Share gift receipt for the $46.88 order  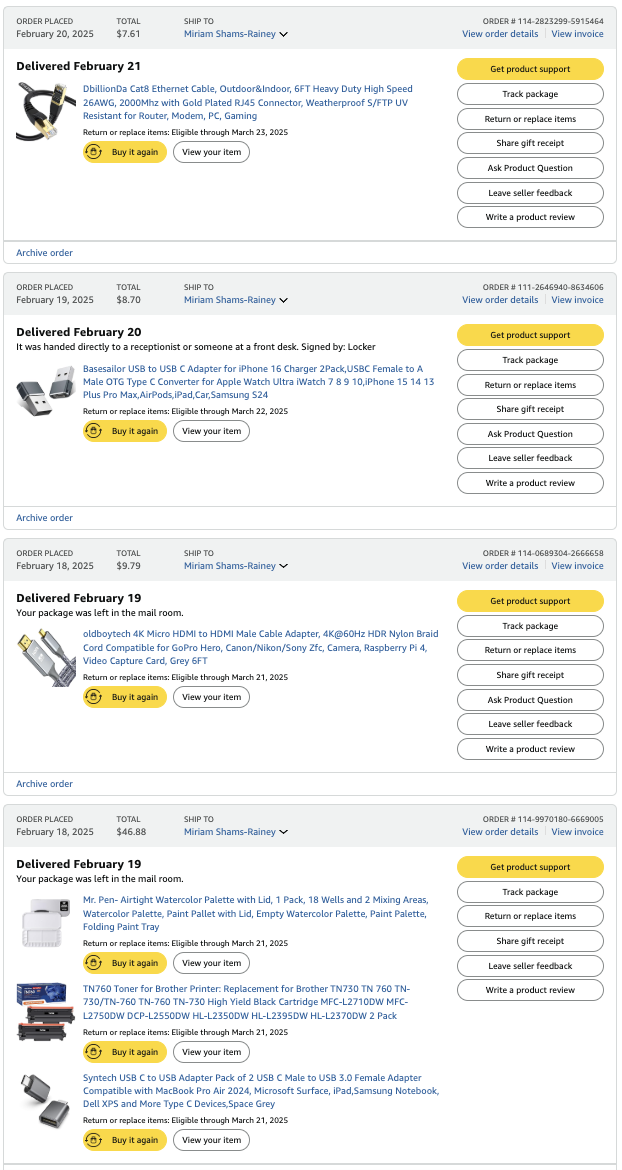pyautogui.click(x=530, y=941)
